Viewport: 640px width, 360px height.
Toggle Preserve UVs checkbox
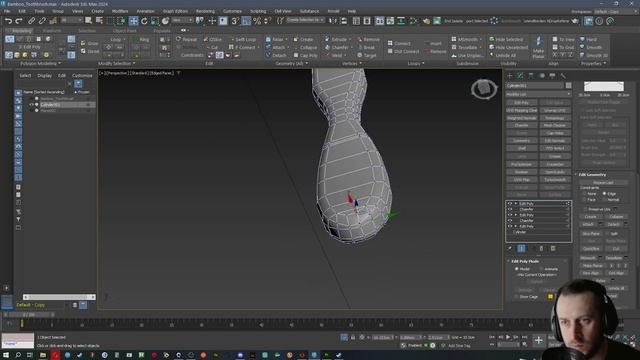click(585, 209)
